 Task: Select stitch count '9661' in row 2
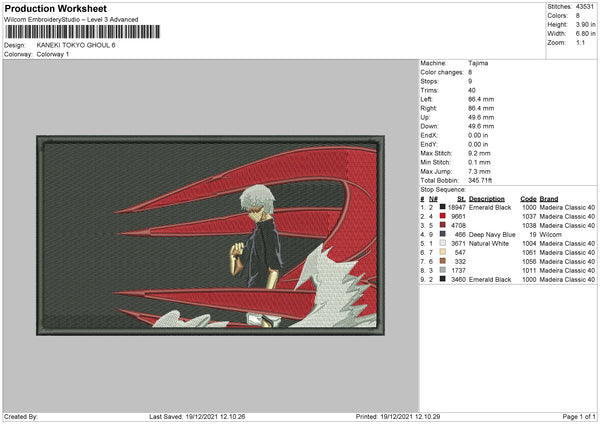[x=458, y=216]
